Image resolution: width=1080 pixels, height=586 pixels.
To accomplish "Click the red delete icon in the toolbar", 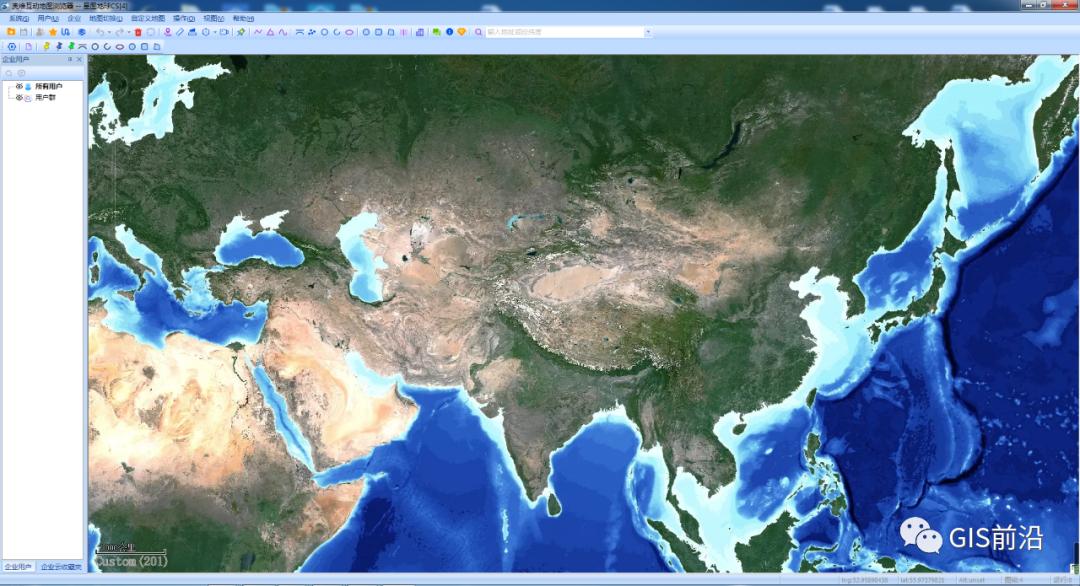I will (136, 34).
